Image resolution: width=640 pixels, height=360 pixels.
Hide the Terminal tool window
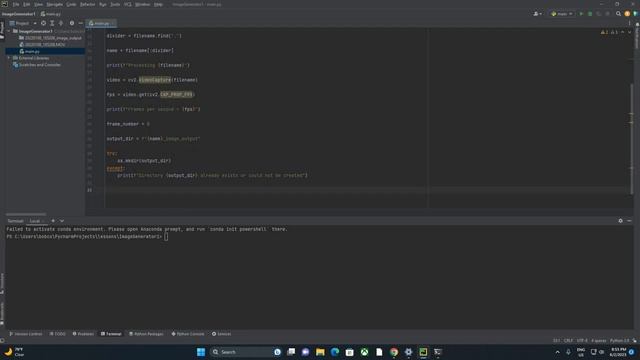coord(629,221)
